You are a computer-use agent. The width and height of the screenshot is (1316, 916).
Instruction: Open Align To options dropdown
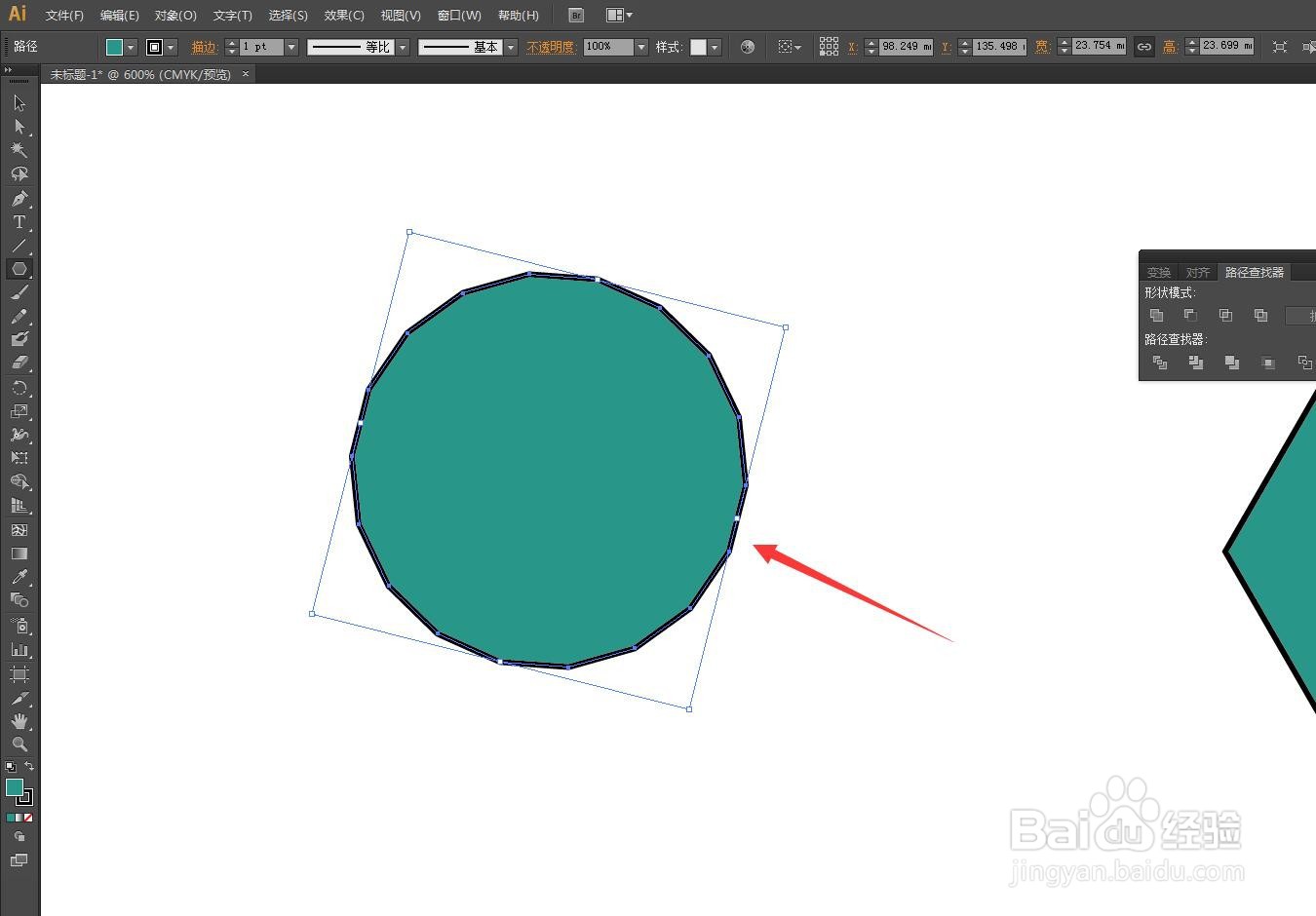pyautogui.click(x=790, y=47)
